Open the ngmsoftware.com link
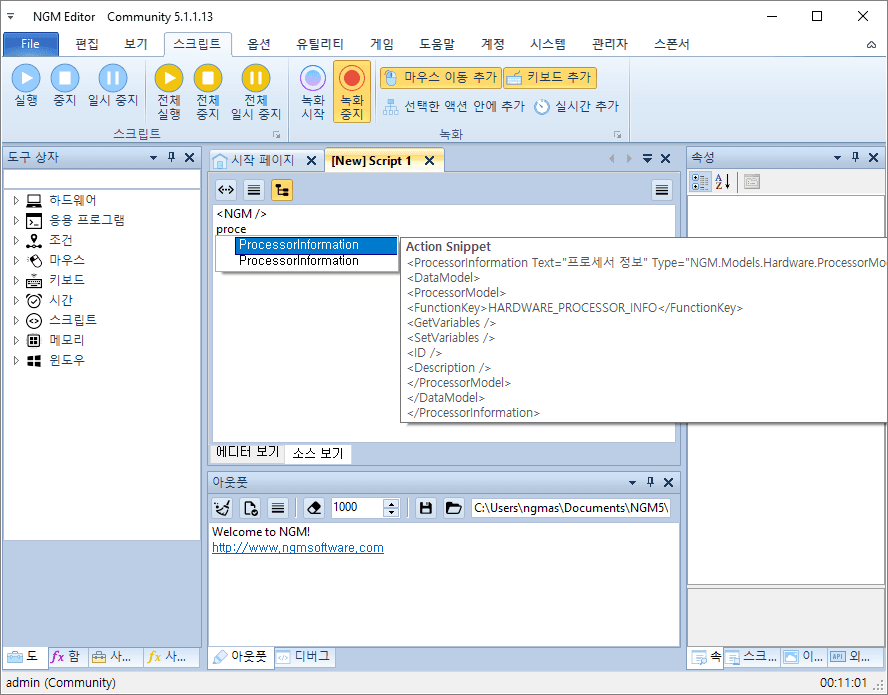 coord(298,548)
